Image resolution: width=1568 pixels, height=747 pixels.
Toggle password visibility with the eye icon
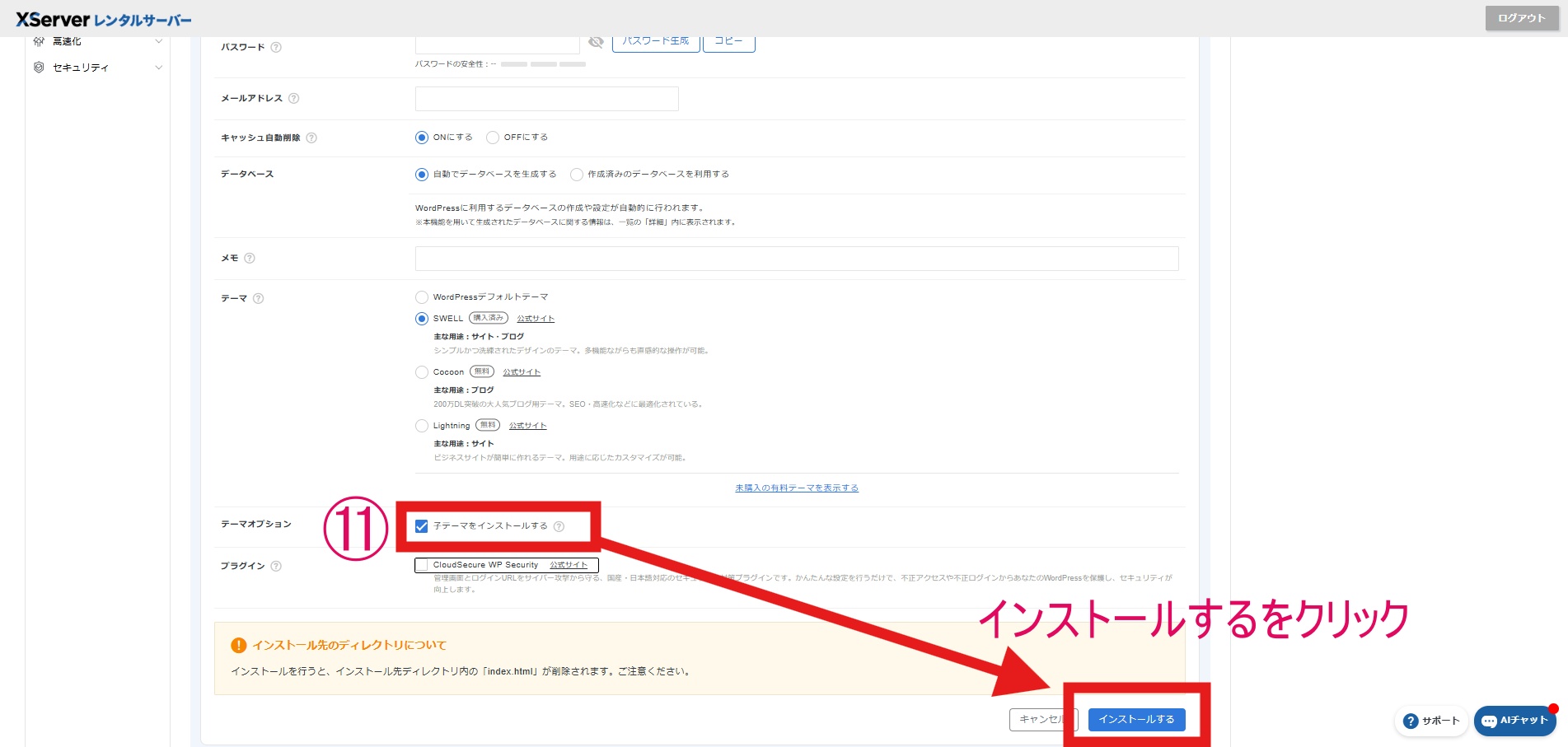(x=597, y=41)
